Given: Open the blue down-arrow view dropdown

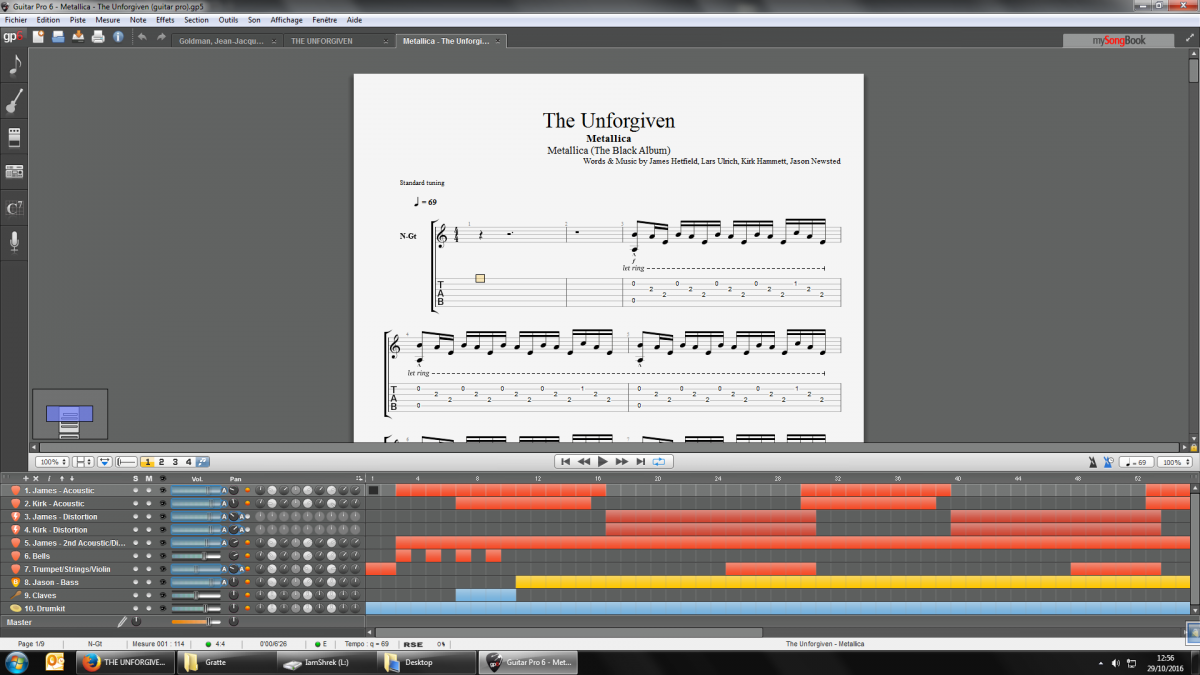Looking at the screenshot, I should (x=104, y=462).
